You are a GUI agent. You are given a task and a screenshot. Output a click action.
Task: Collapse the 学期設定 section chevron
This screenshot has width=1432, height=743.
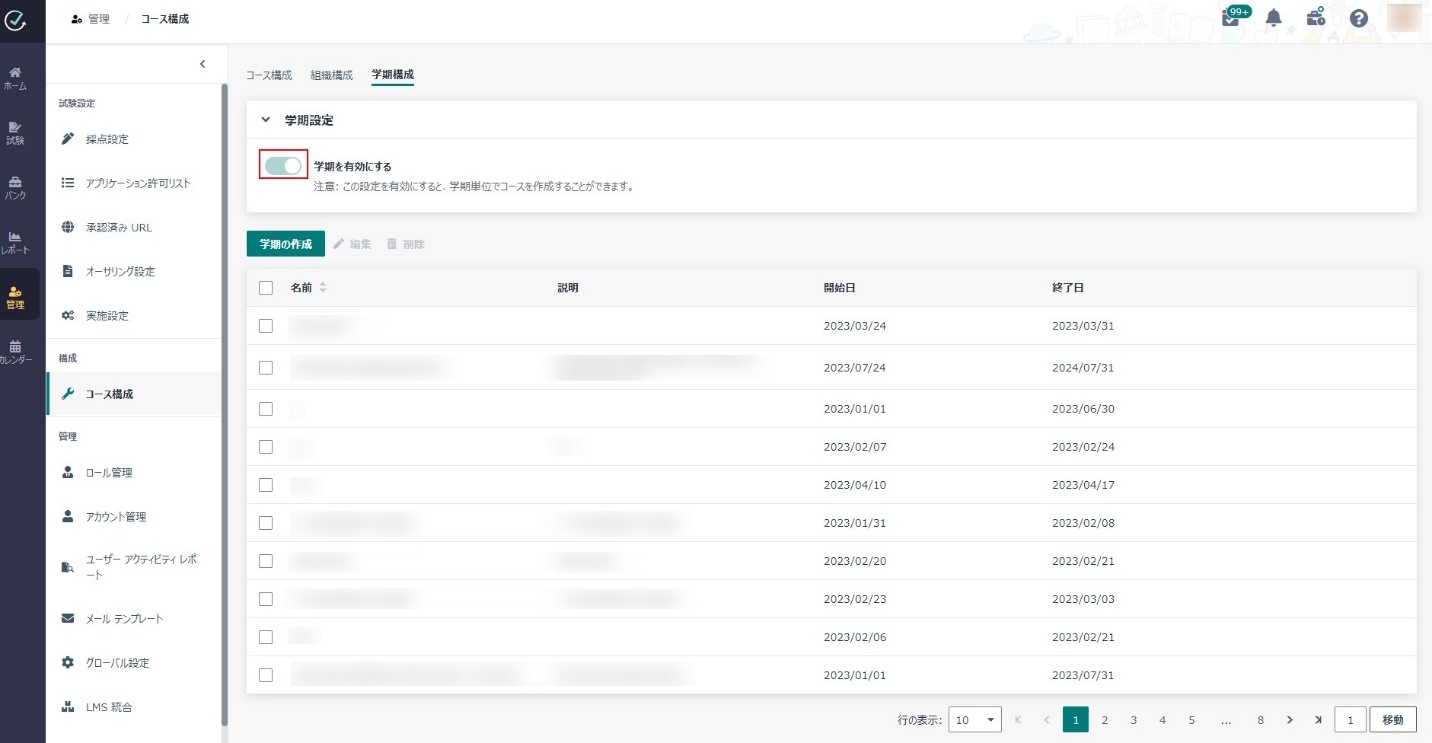click(266, 120)
